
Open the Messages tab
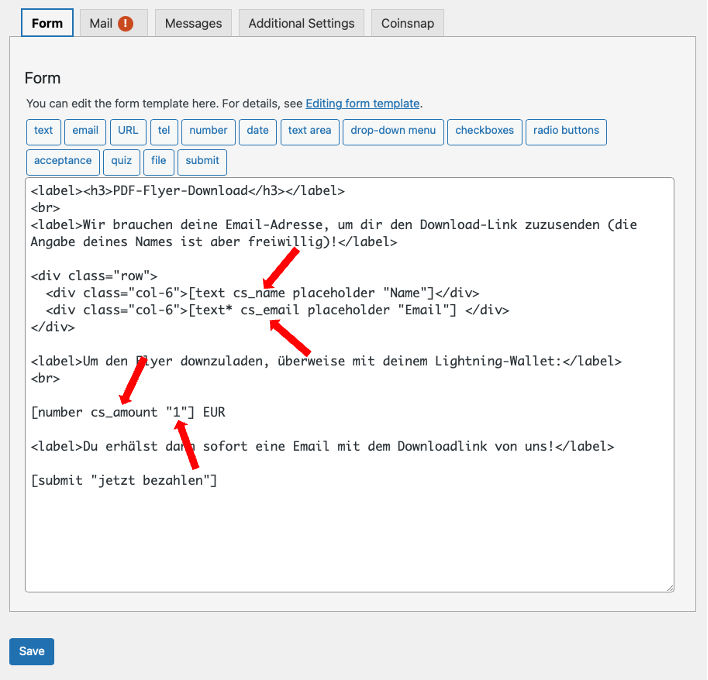pyautogui.click(x=193, y=23)
